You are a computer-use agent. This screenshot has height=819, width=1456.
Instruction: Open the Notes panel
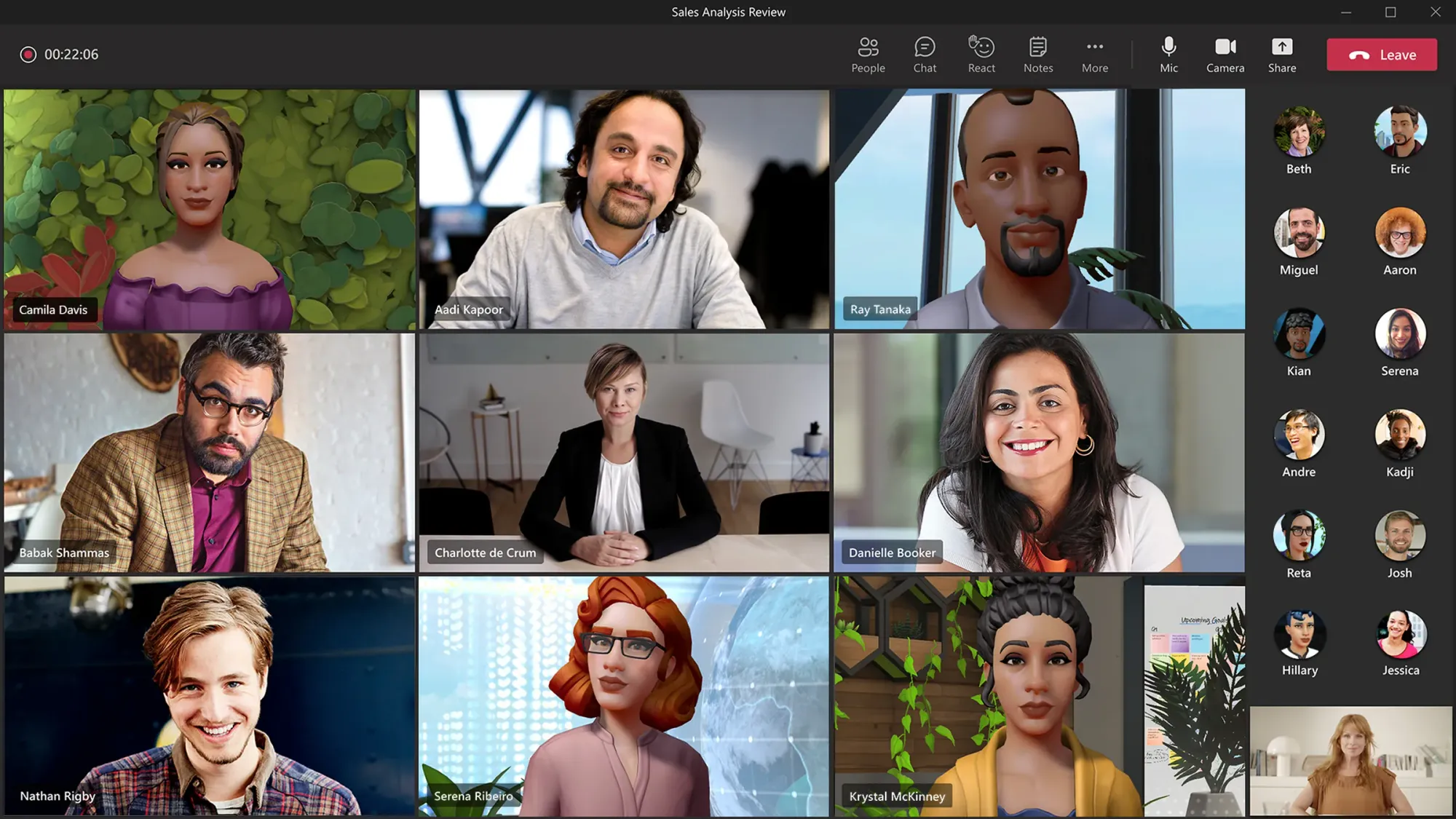point(1038,54)
